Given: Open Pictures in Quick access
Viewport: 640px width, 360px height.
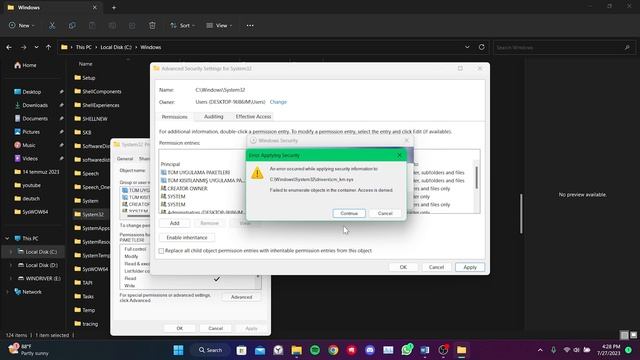Looking at the screenshot, I should coord(27,132).
